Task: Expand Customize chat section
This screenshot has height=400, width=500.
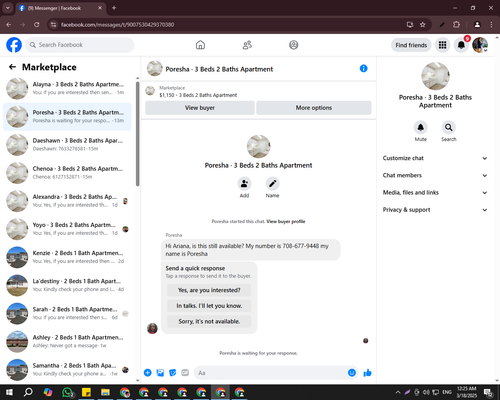Action: pyautogui.click(x=435, y=158)
